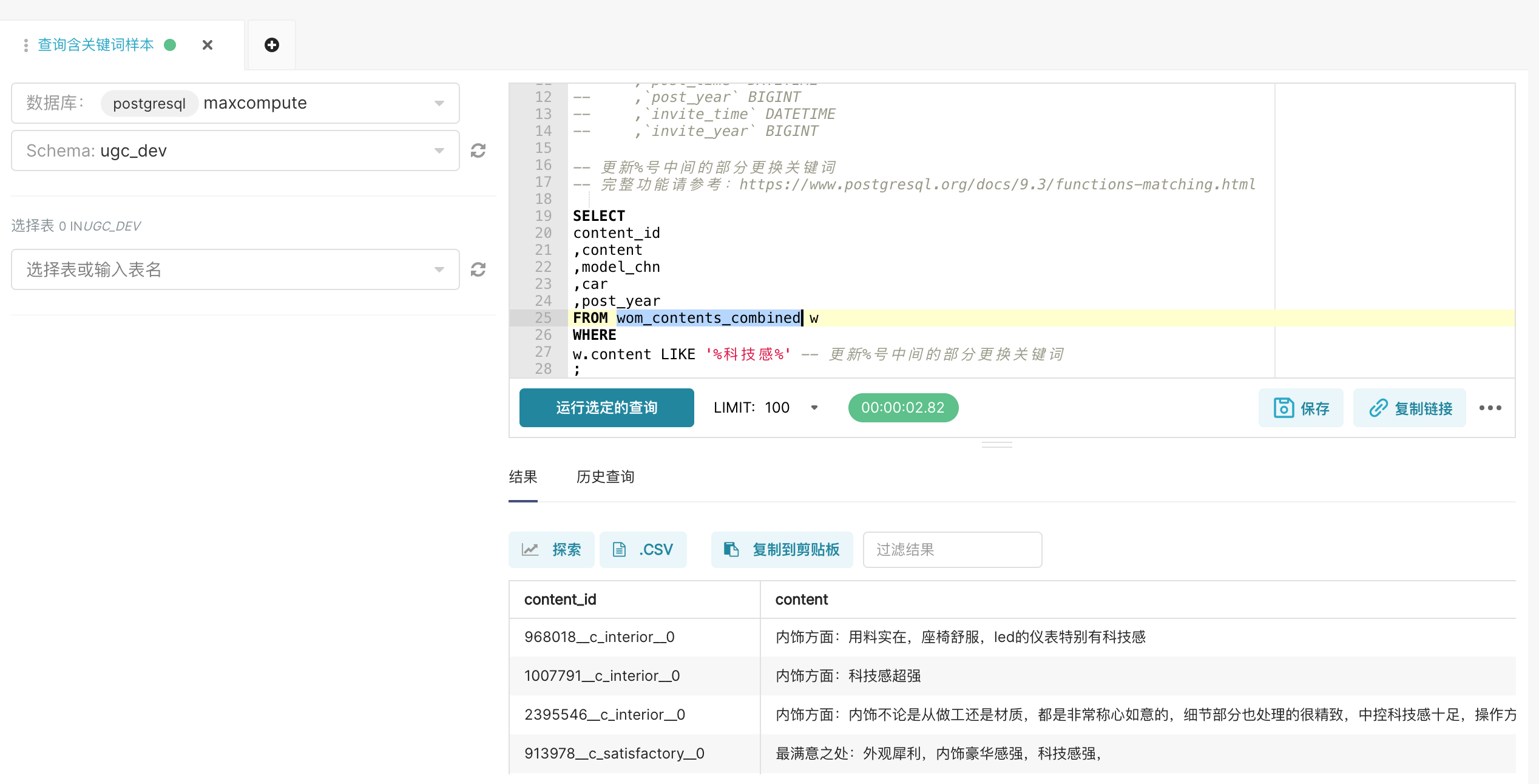Copy results to clipboard with 复制到剪贴板
Screen dimensions: 1539x784
click(782, 550)
